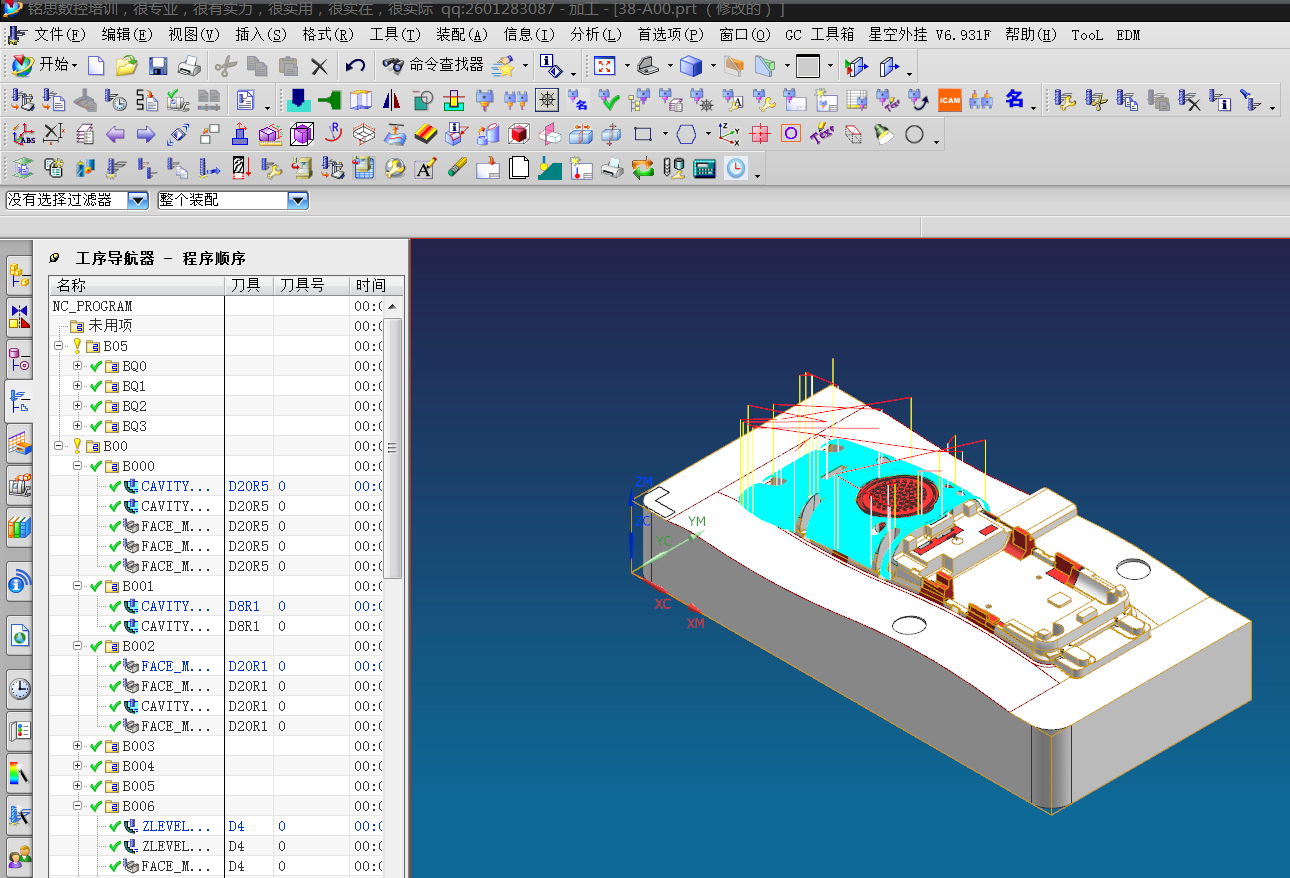Expand the B003 program group

click(78, 746)
